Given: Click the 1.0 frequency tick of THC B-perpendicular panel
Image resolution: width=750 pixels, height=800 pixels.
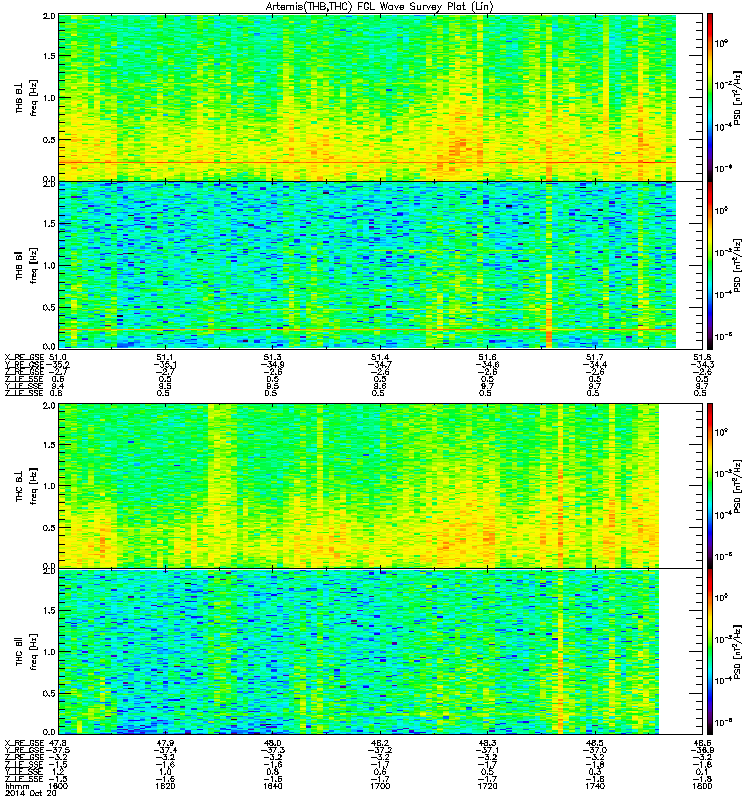Looking at the screenshot, I should click(49, 486).
